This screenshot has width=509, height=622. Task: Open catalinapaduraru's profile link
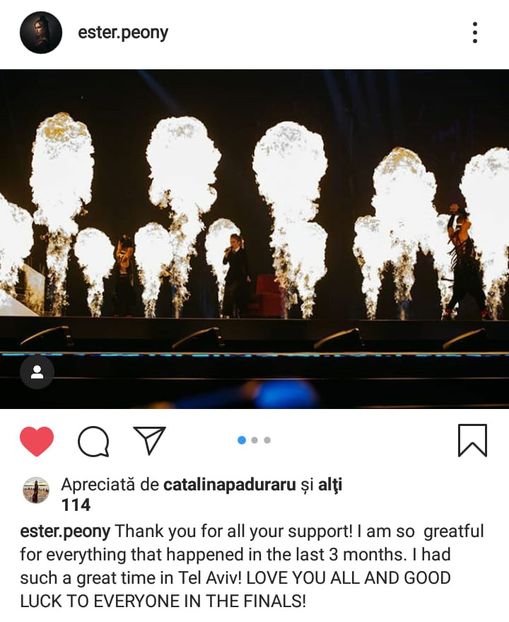click(230, 485)
